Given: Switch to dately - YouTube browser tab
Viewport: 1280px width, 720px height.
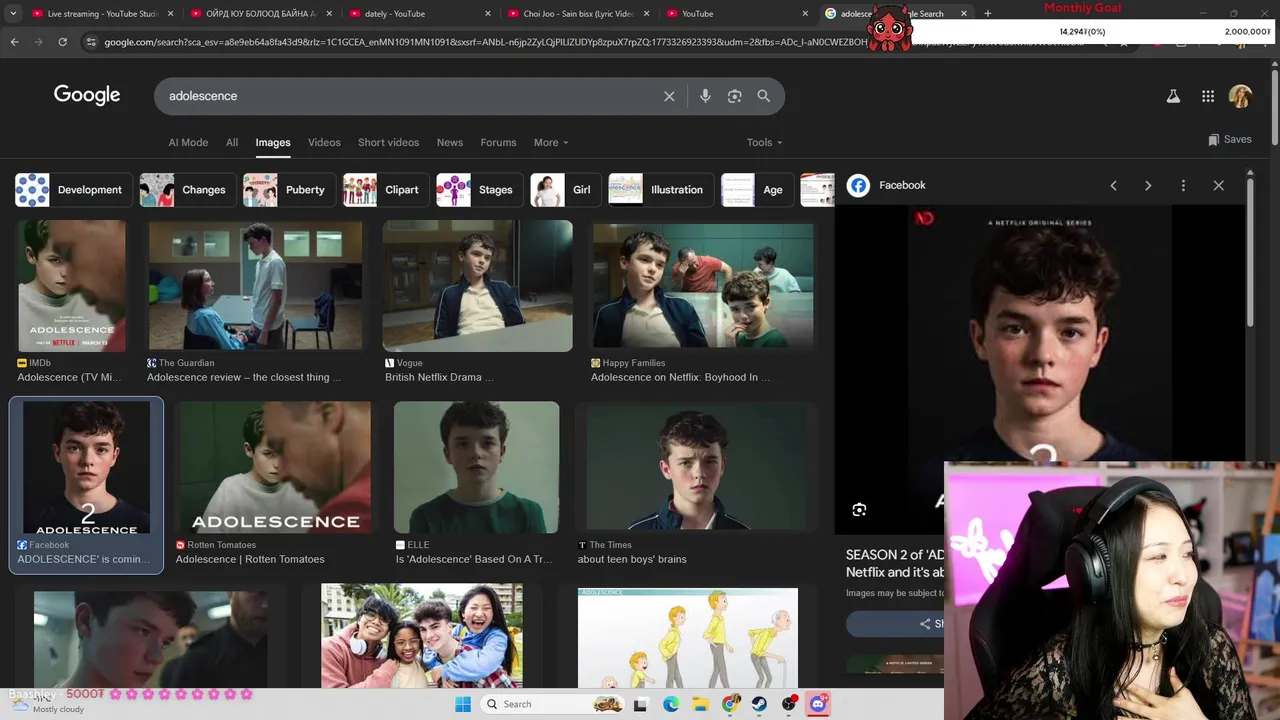Looking at the screenshot, I should 420,14.
